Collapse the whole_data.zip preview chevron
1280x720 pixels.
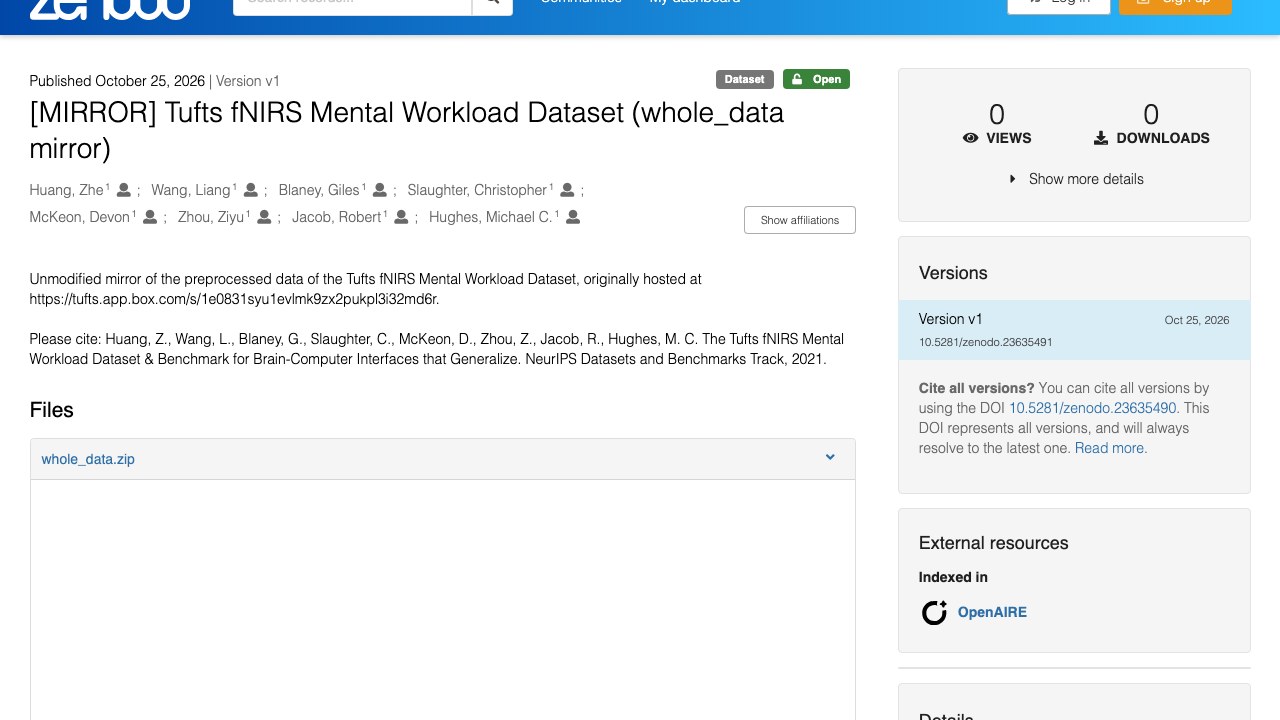click(x=830, y=458)
